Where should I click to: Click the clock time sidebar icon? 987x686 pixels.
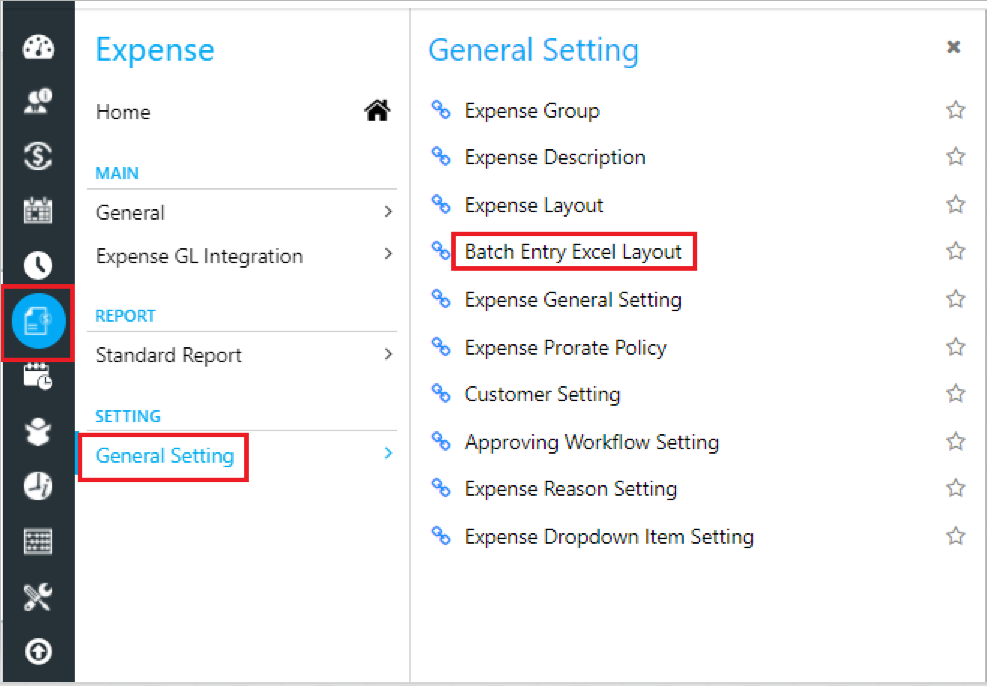coord(38,265)
